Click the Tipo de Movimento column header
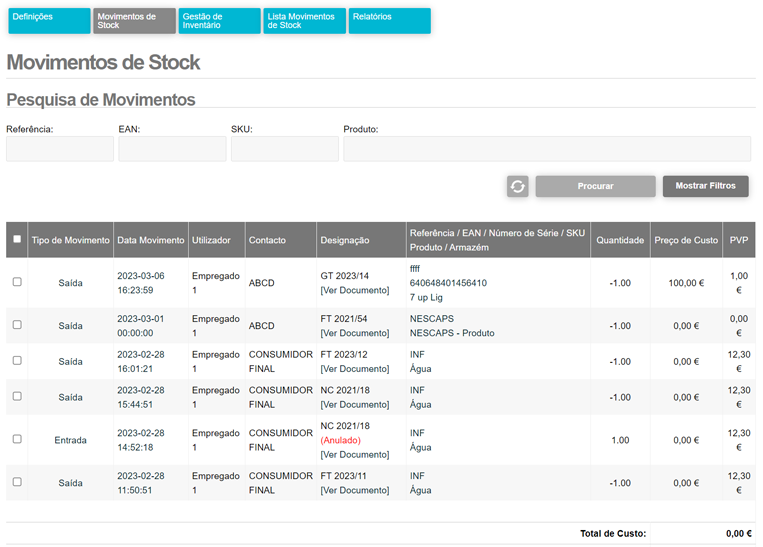Viewport: 763px width, 547px height. (71, 240)
